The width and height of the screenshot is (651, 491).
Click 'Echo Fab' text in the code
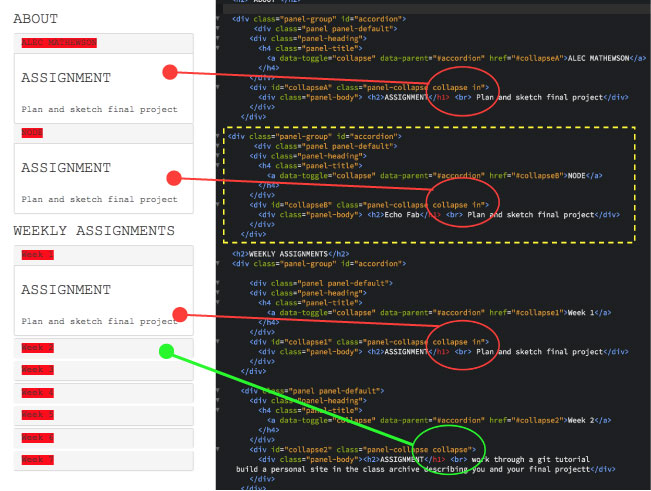(401, 215)
